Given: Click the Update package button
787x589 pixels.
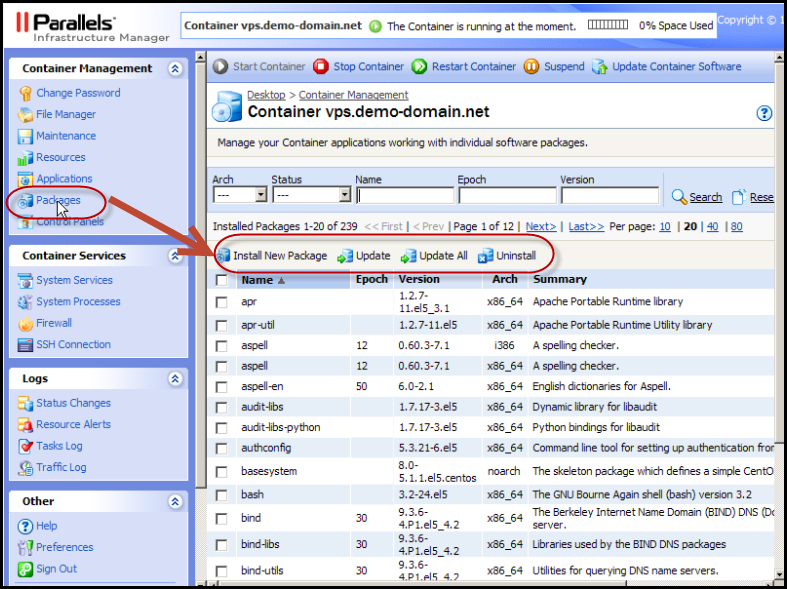Looking at the screenshot, I should tap(364, 256).
